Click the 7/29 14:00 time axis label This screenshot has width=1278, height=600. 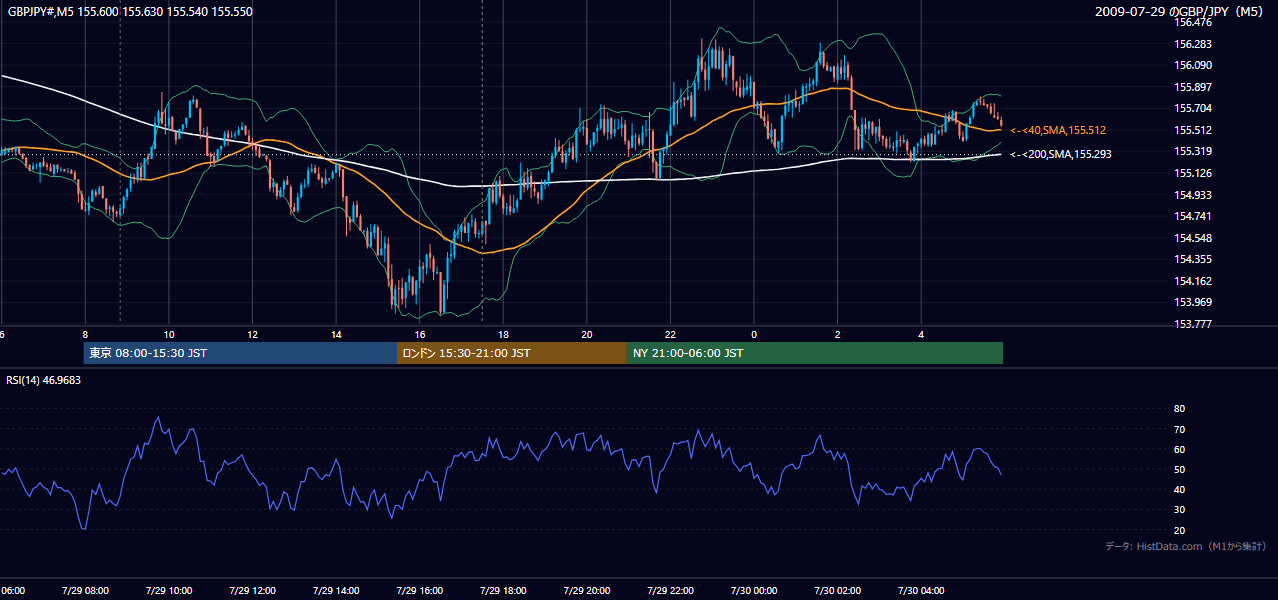click(335, 591)
